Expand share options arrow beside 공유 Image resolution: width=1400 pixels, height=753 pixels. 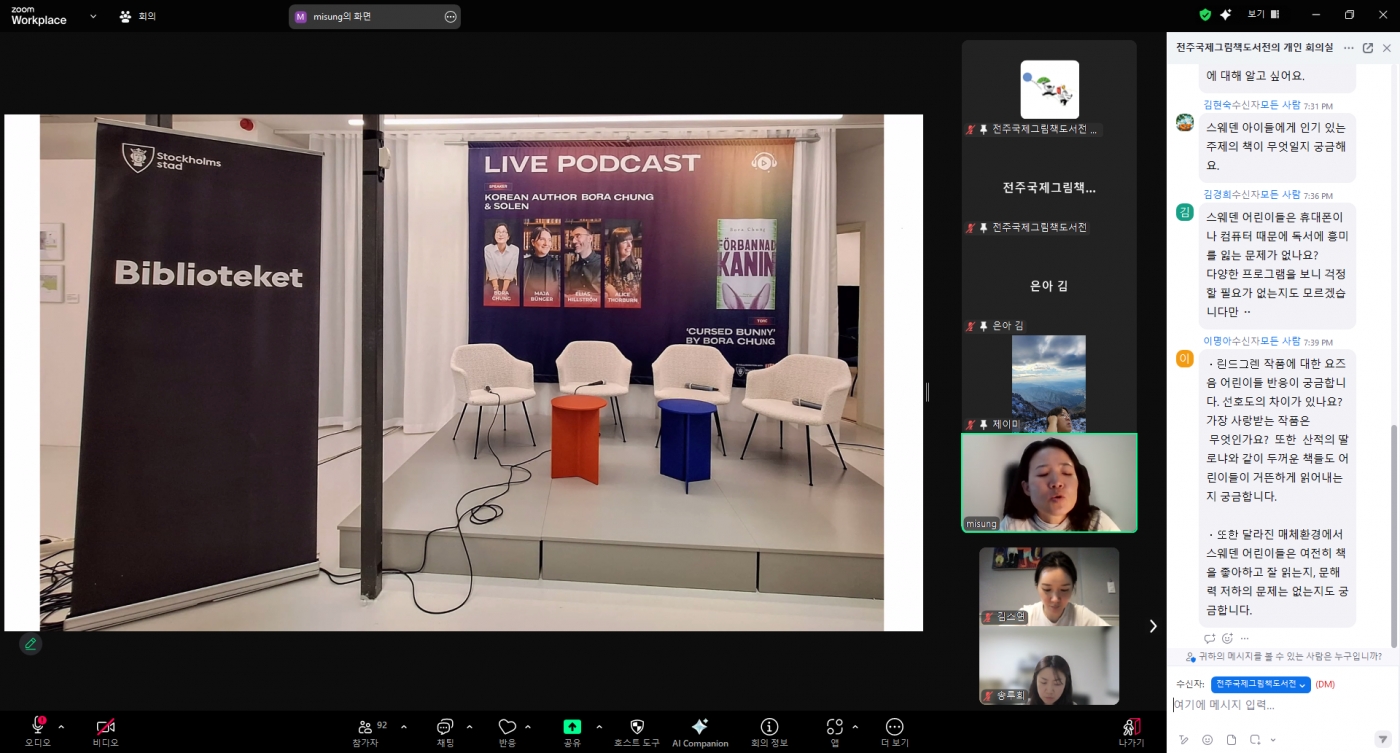[599, 727]
